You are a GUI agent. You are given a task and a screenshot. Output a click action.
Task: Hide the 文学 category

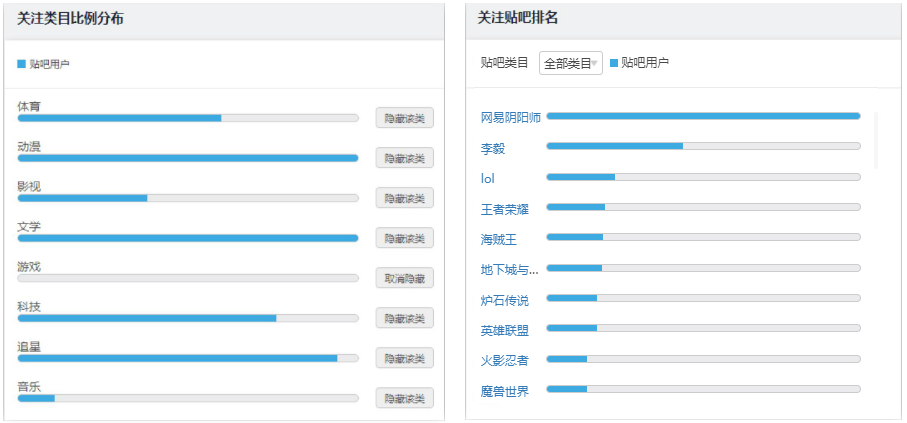404,238
